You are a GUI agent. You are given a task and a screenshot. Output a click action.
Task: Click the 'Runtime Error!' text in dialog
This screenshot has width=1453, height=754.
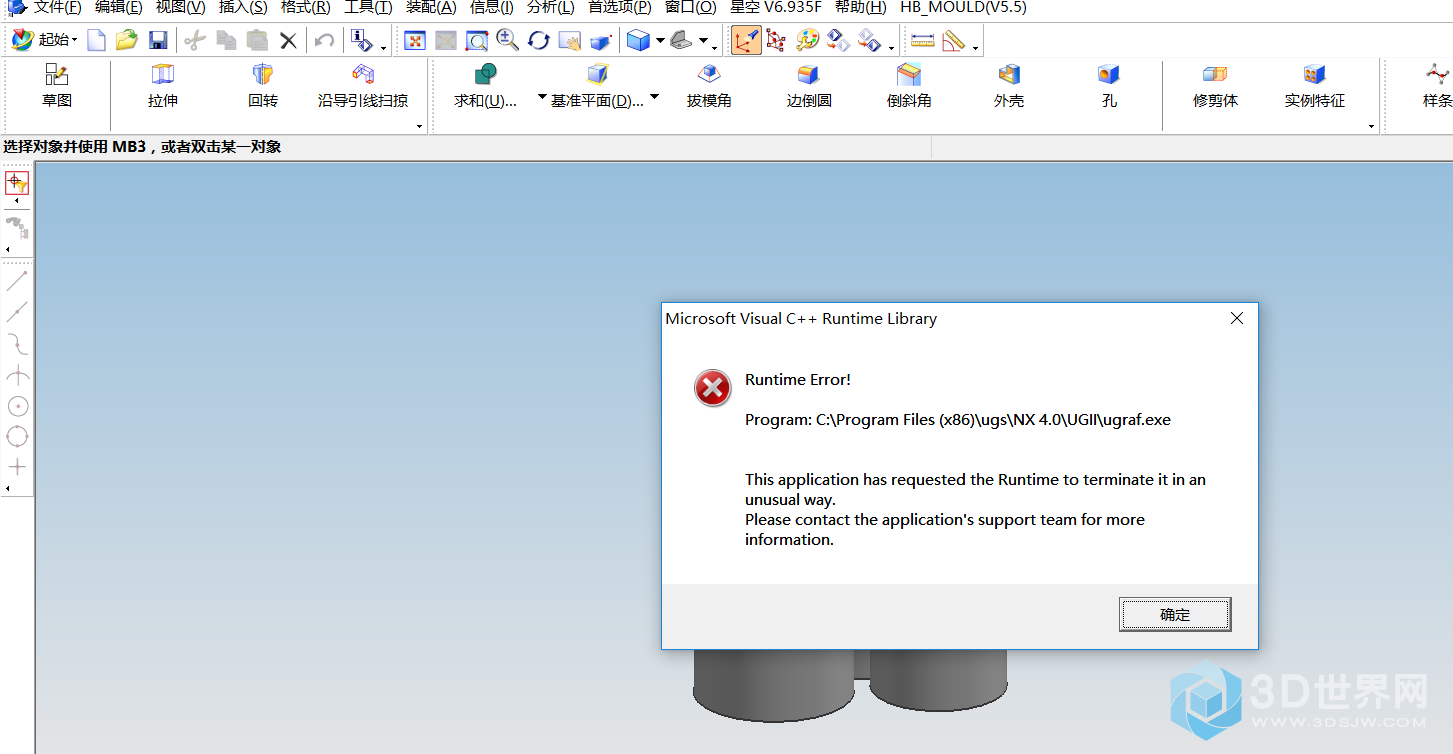(798, 380)
